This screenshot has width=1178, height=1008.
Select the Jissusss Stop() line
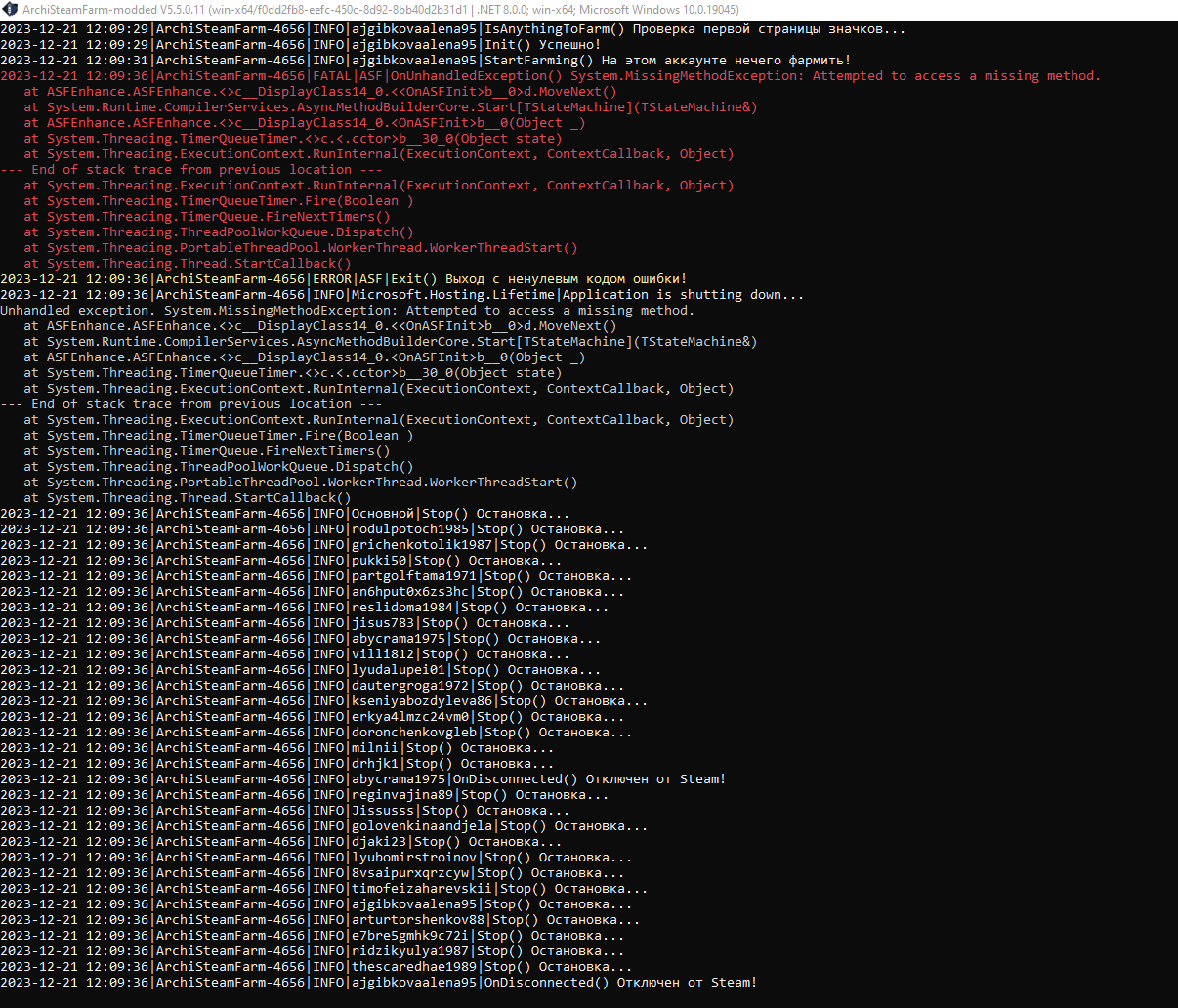pos(285,811)
